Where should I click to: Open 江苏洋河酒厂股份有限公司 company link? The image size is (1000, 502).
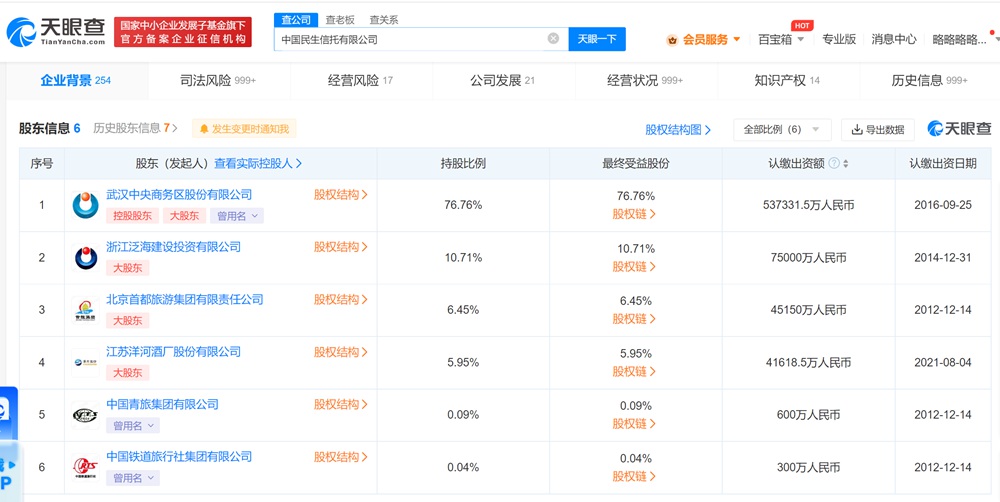pyautogui.click(x=173, y=351)
